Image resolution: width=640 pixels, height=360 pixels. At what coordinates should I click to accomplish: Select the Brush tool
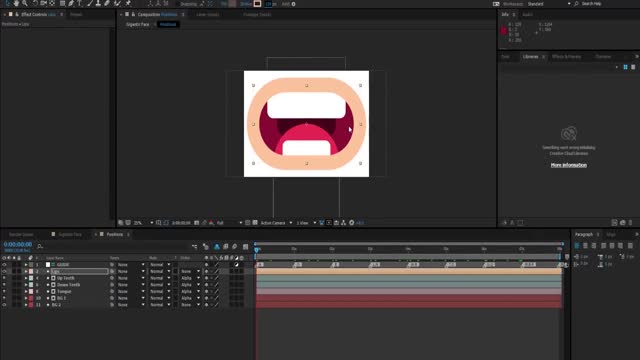click(90, 3)
